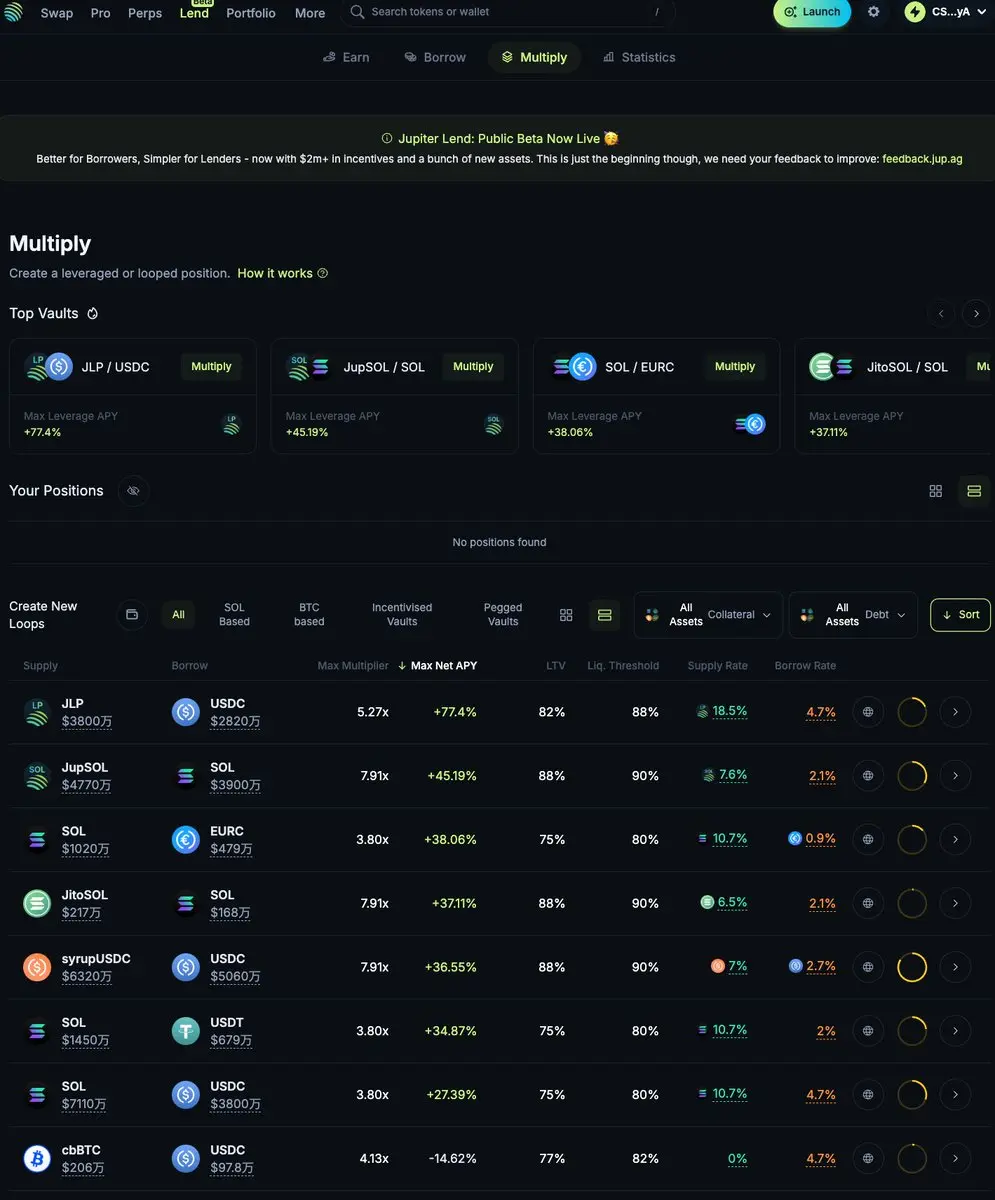Click utilization ring in SOL / USDT row
995x1200 pixels.
tap(912, 1031)
